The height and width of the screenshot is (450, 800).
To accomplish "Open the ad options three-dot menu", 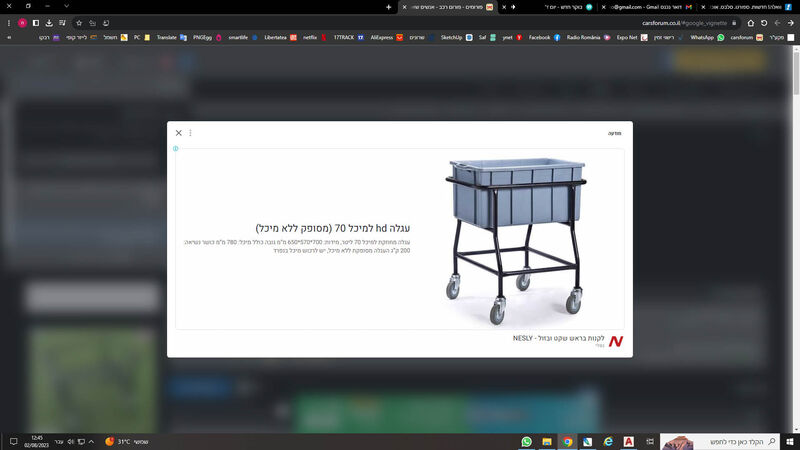I will [190, 133].
